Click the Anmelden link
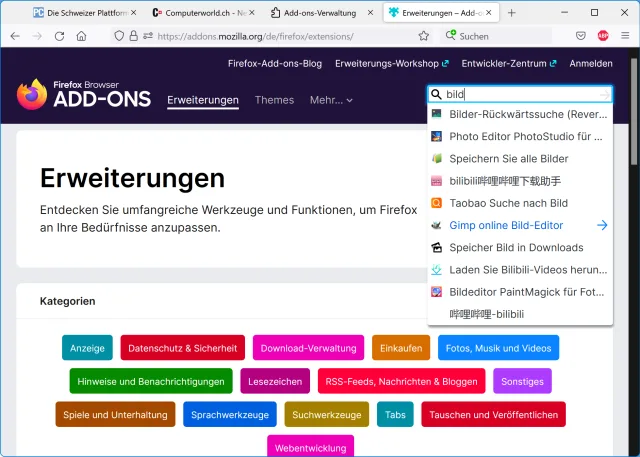This screenshot has height=457, width=640. click(590, 63)
